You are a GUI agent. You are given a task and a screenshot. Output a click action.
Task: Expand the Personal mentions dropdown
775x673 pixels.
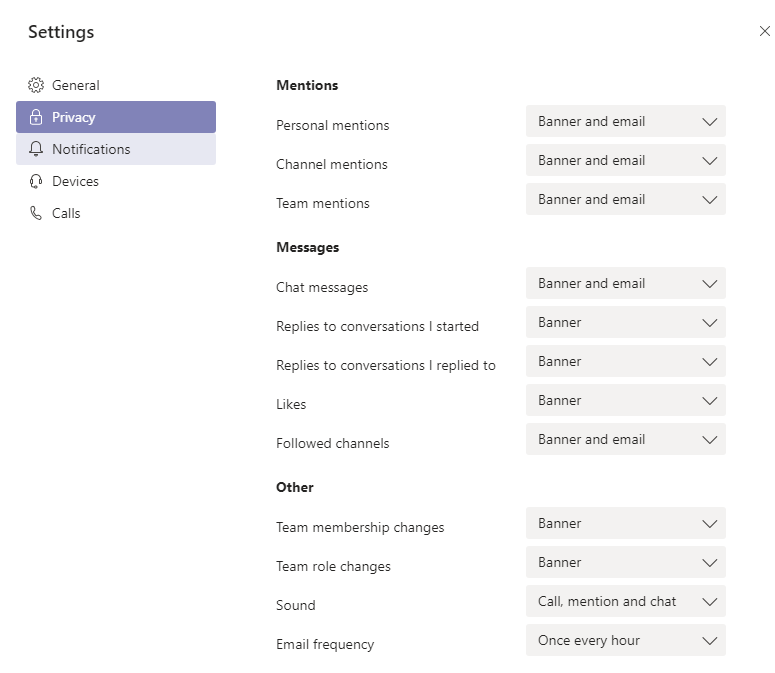point(626,121)
